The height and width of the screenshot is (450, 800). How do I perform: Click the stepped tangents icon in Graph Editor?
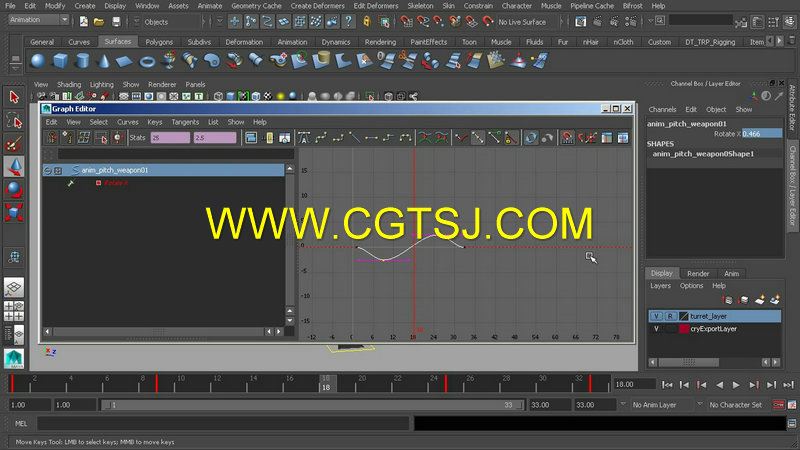click(x=388, y=138)
